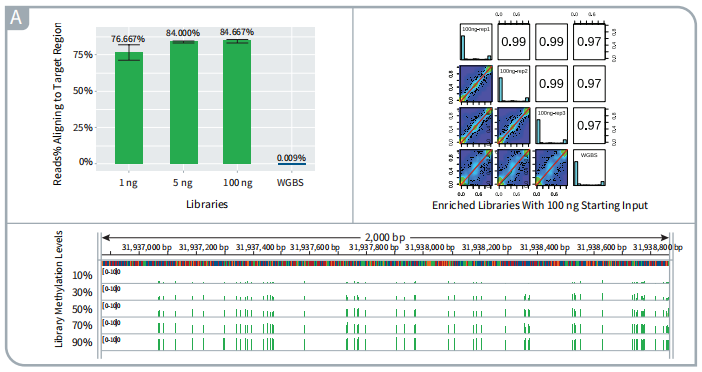The height and width of the screenshot is (372, 702).
Task: Click the 31,937,800 bp coordinate label
Action: pyautogui.click(x=374, y=248)
